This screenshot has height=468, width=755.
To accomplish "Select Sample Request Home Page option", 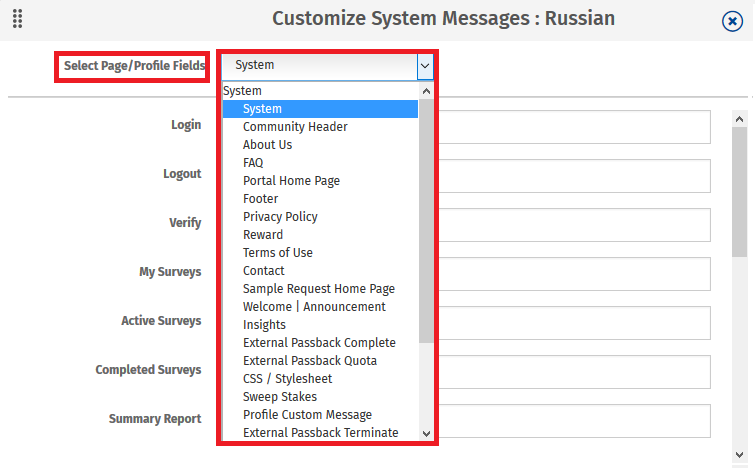I will click(x=319, y=289).
